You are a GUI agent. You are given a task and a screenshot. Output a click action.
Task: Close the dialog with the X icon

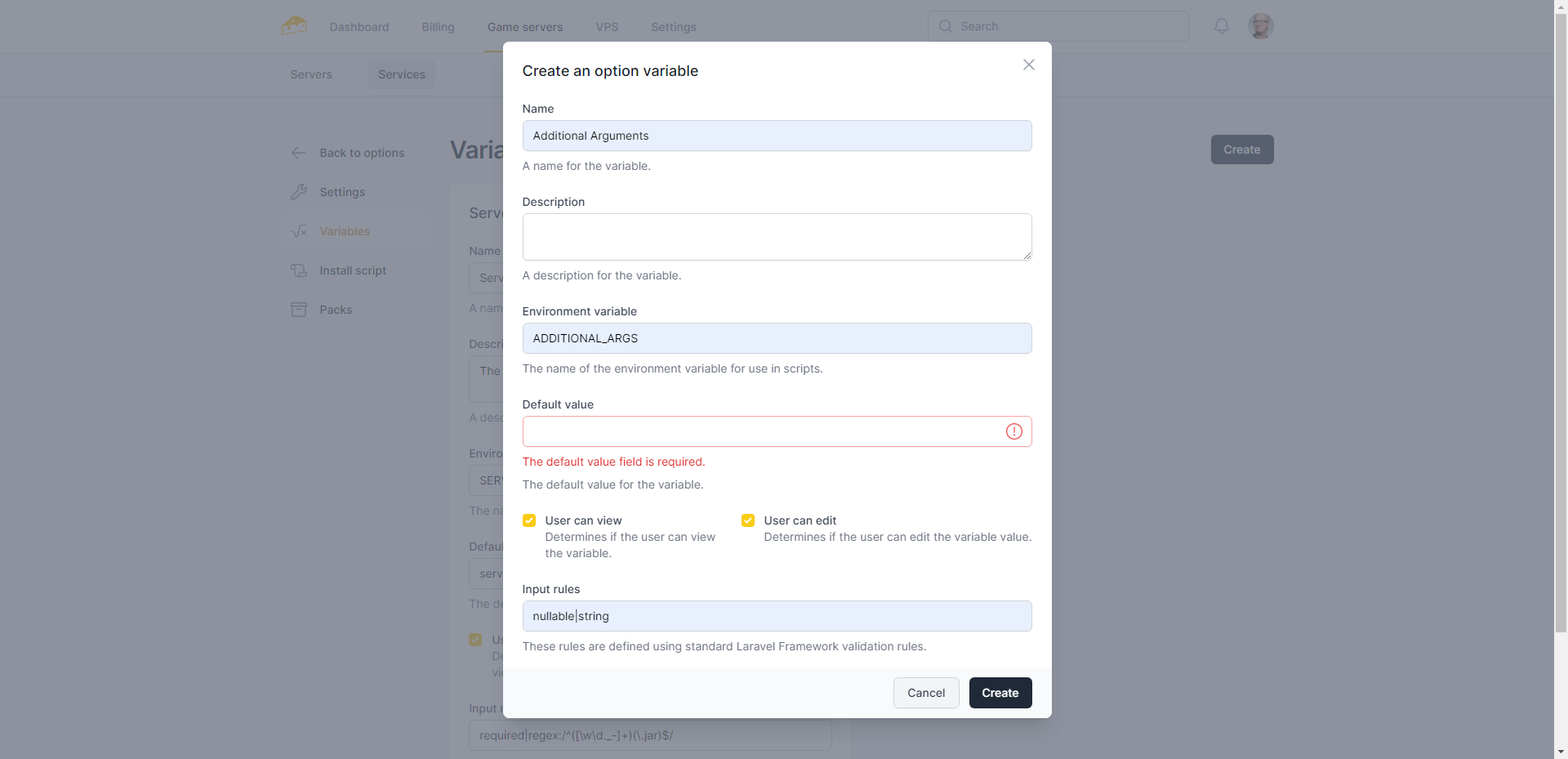tap(1028, 65)
